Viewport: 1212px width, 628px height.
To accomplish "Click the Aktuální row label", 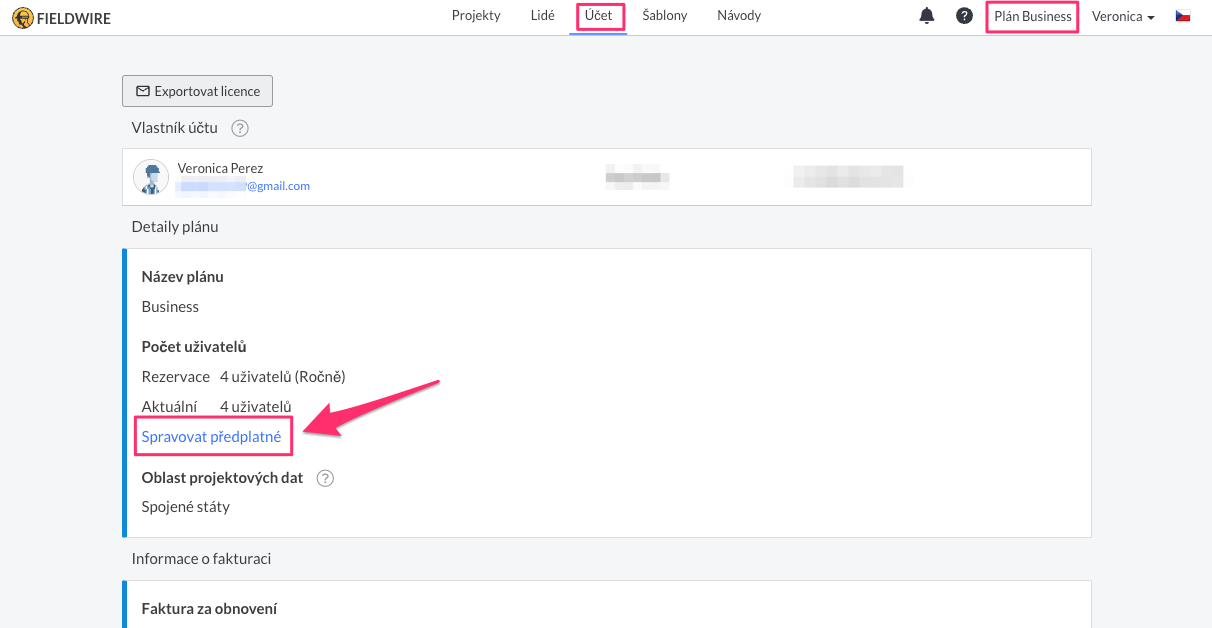I will click(170, 407).
